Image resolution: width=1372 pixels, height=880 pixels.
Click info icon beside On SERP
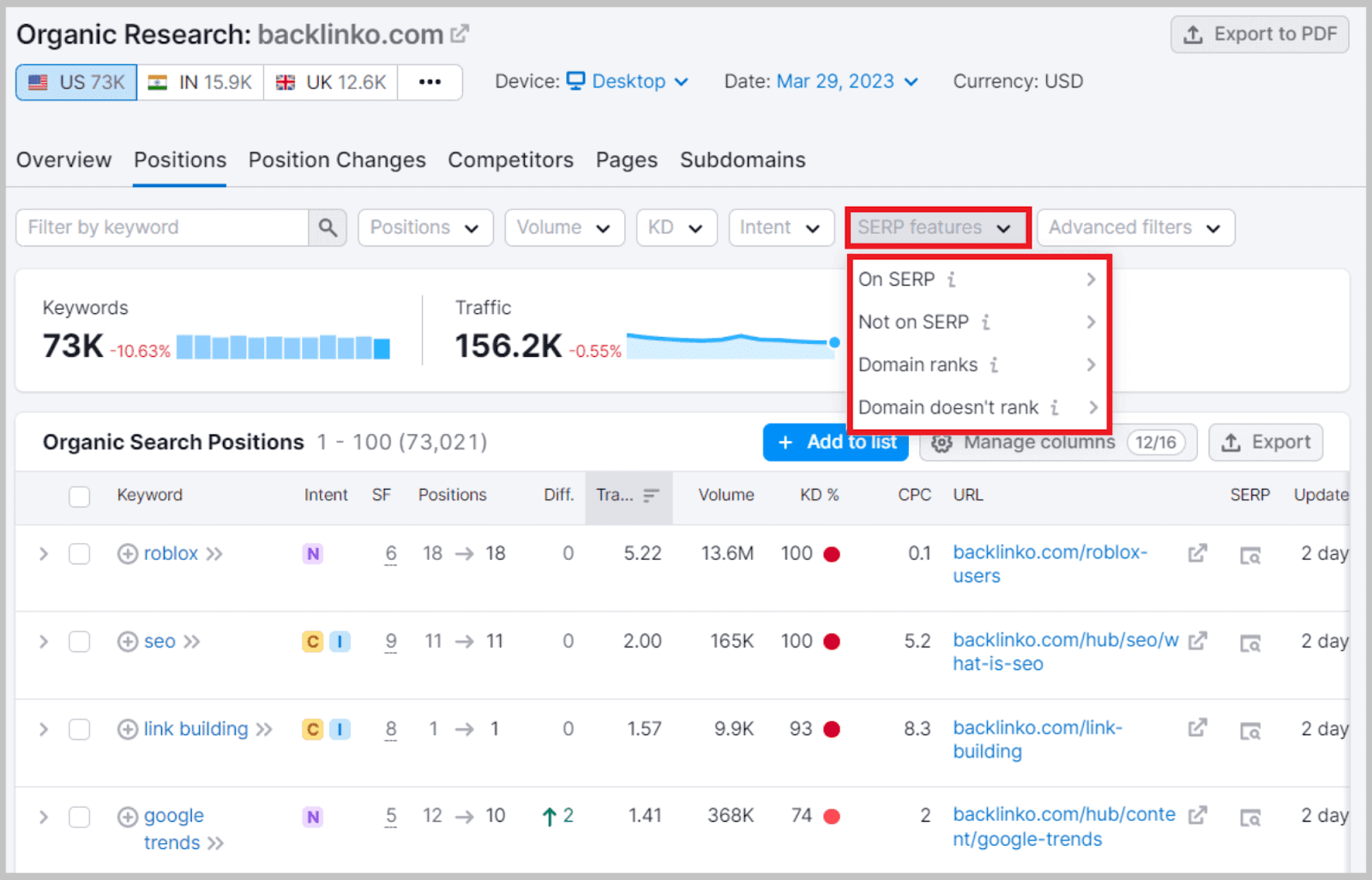click(x=951, y=280)
